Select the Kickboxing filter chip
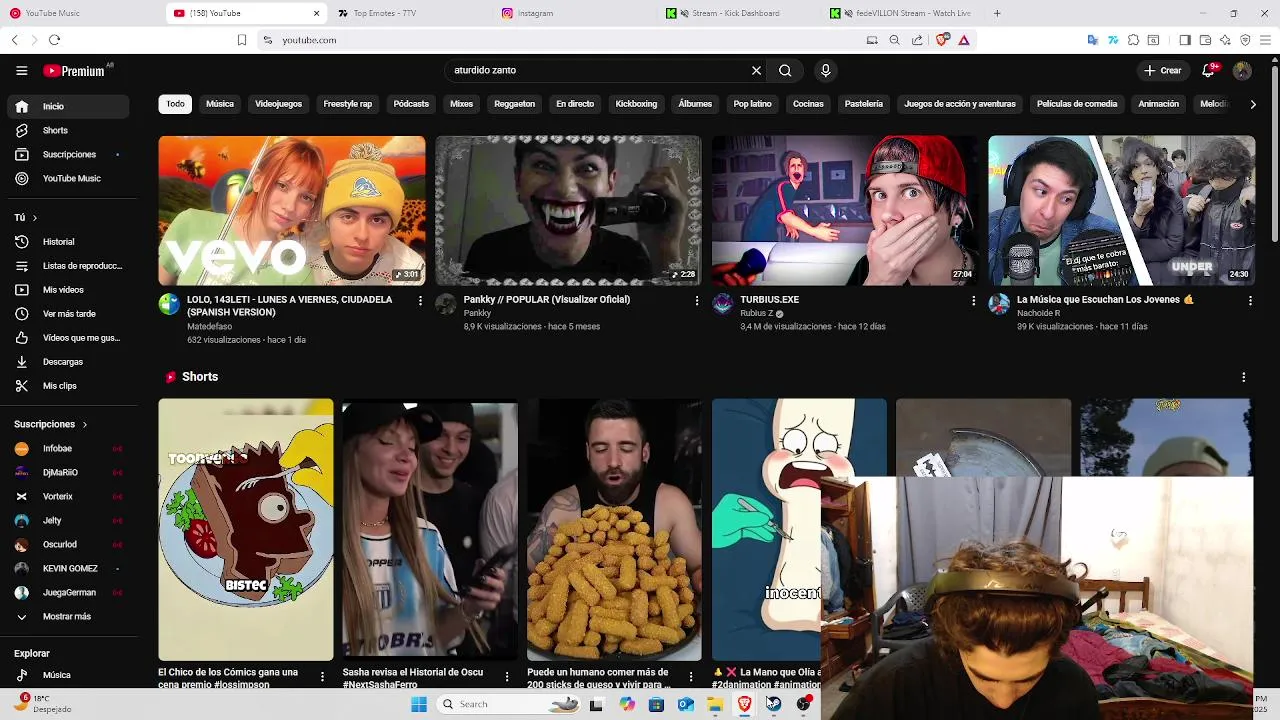This screenshot has height=720, width=1280. click(x=636, y=104)
